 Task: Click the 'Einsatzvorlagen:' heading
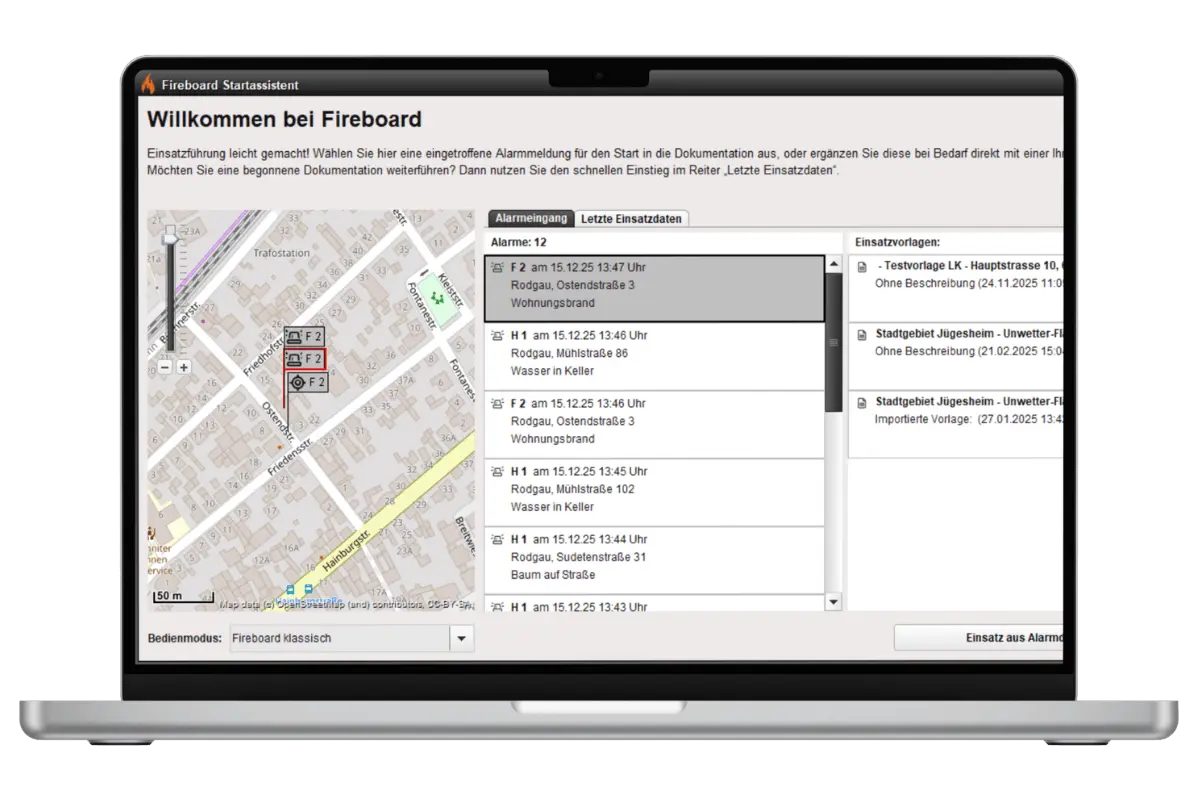pos(897,242)
